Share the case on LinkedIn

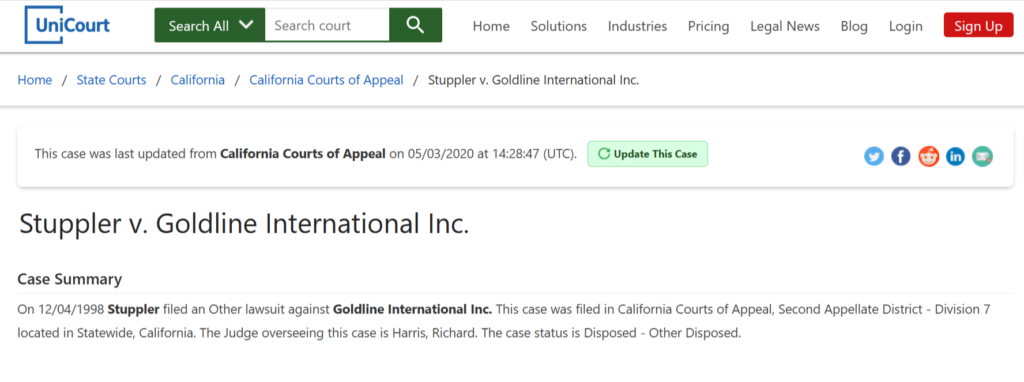tap(955, 156)
